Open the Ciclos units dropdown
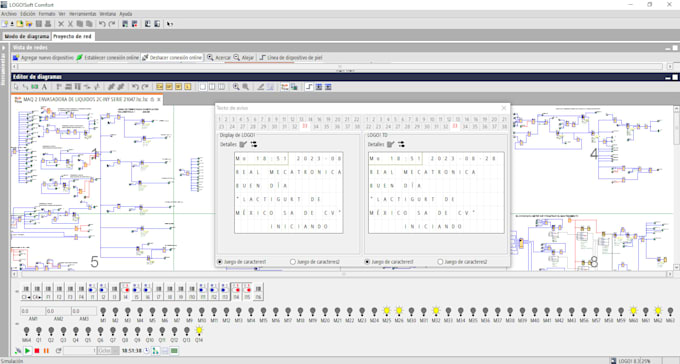The height and width of the screenshot is (364, 680). click(108, 351)
